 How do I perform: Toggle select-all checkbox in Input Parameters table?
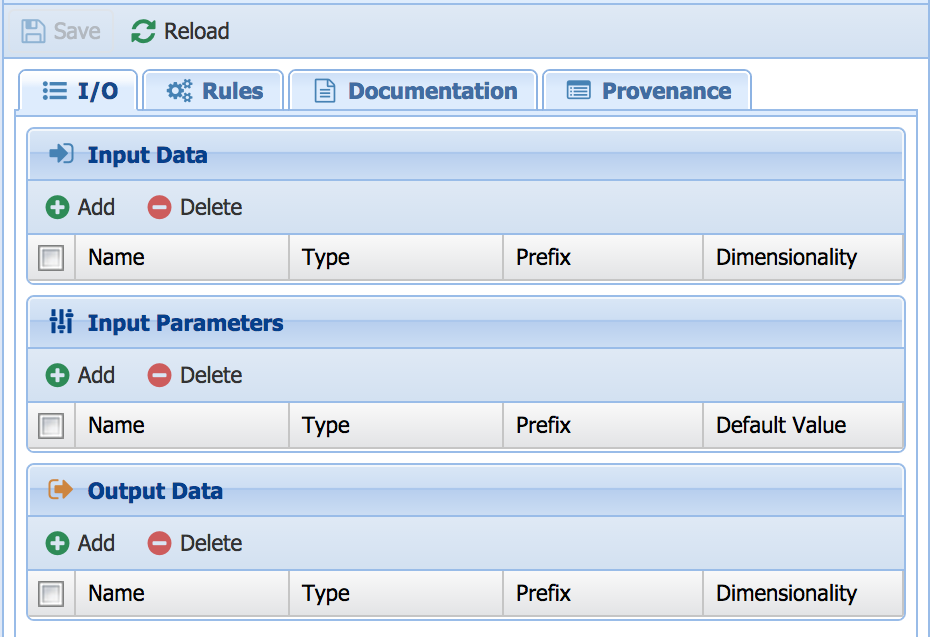[x=51, y=426]
